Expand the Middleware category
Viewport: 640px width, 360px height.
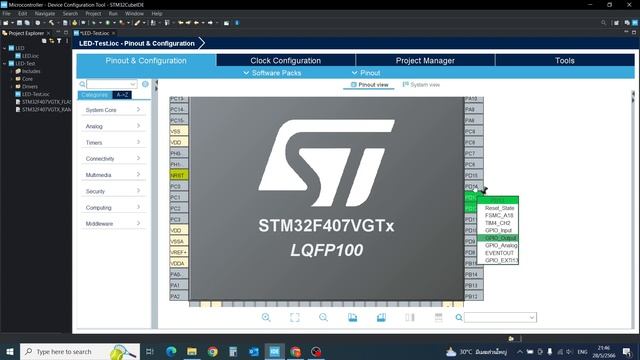tap(113, 223)
